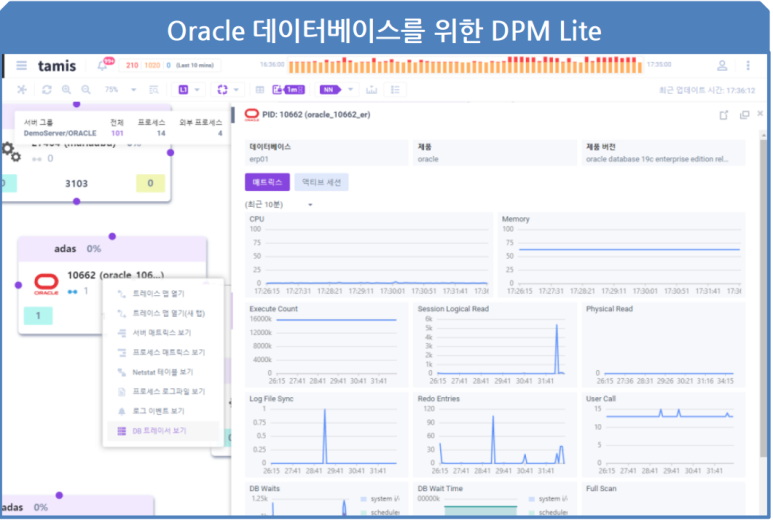Open the hamburger menu next to tamis
The width and height of the screenshot is (773, 521).
pos(21,65)
